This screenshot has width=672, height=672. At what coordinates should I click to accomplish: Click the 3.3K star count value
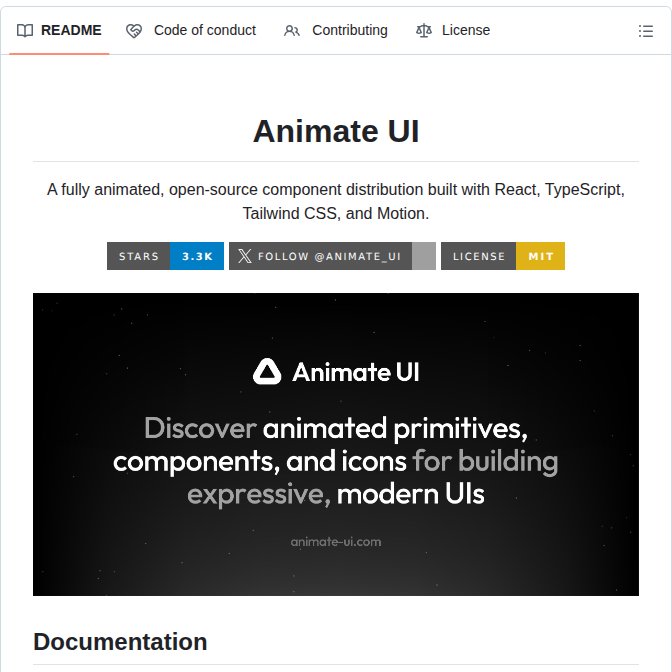197,256
